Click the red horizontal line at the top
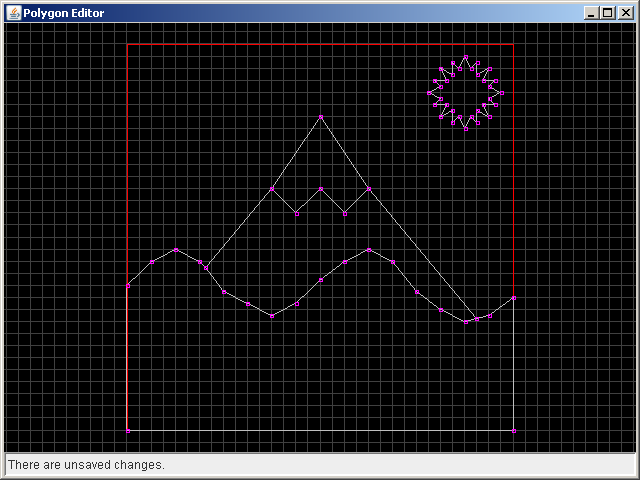The image size is (640, 480). 320,45
